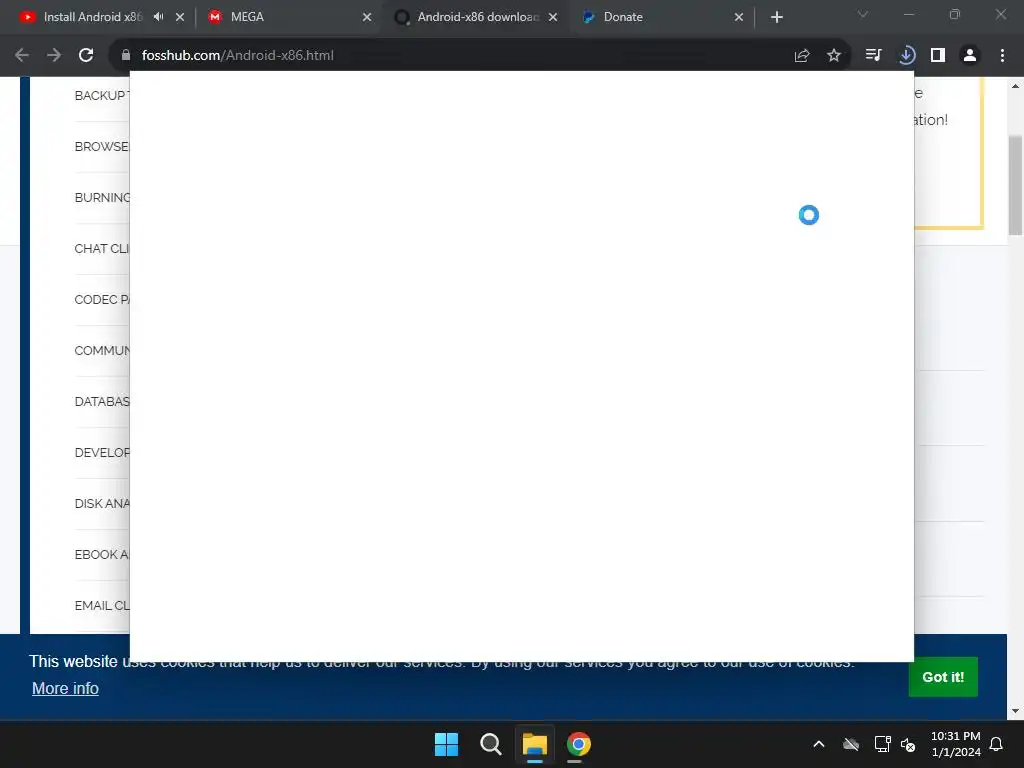
Task: Switch to Android-x86 download tab
Action: click(x=477, y=17)
